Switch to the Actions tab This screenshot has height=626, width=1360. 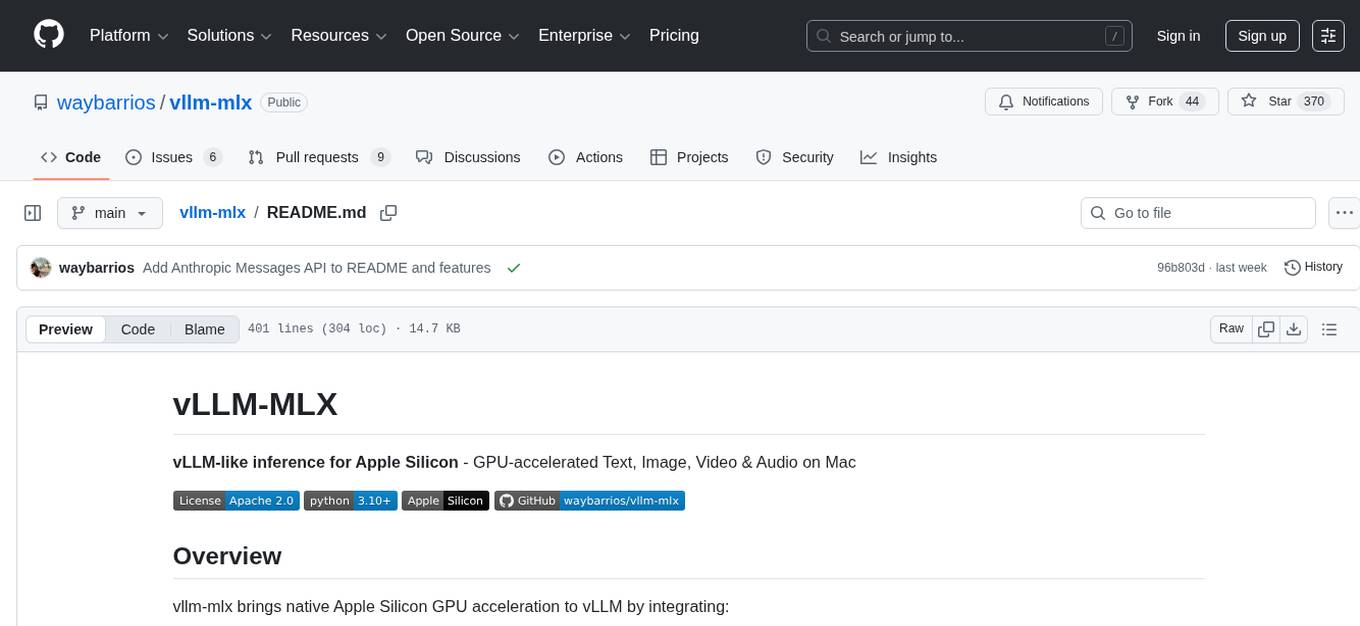pos(586,157)
